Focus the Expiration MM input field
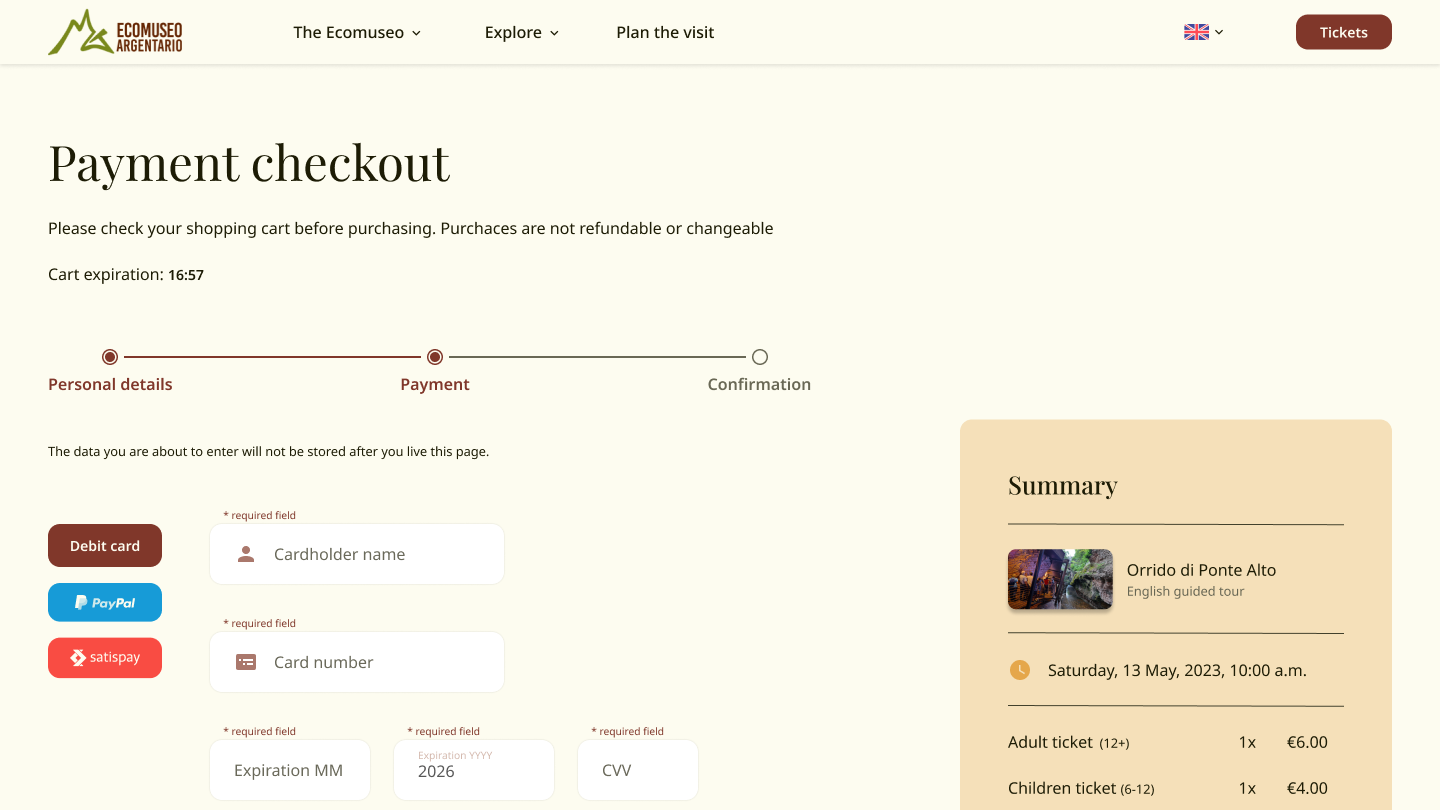The image size is (1440, 810). pyautogui.click(x=290, y=770)
